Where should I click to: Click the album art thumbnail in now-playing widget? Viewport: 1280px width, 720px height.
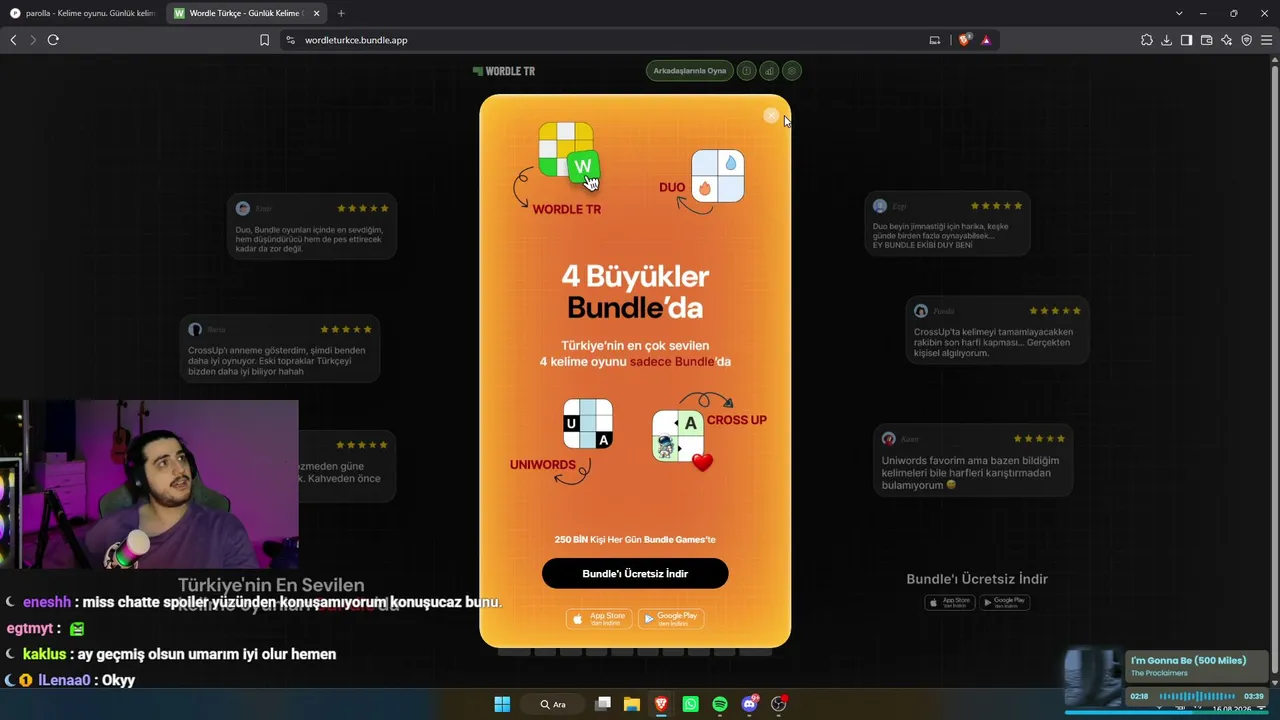[1094, 679]
